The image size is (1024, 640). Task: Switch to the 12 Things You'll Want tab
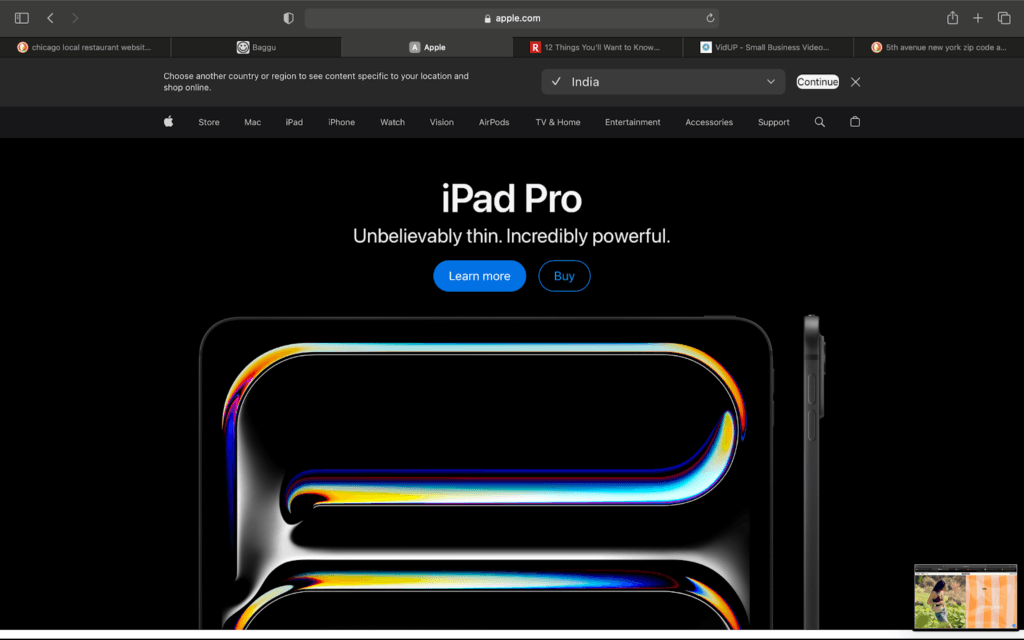598,47
